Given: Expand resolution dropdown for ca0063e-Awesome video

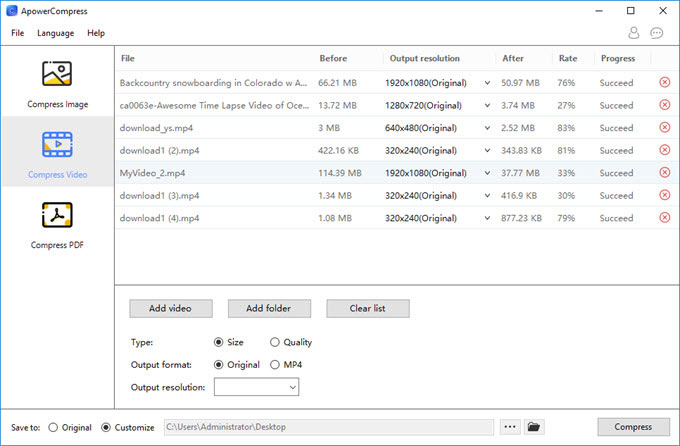Looking at the screenshot, I should (487, 105).
